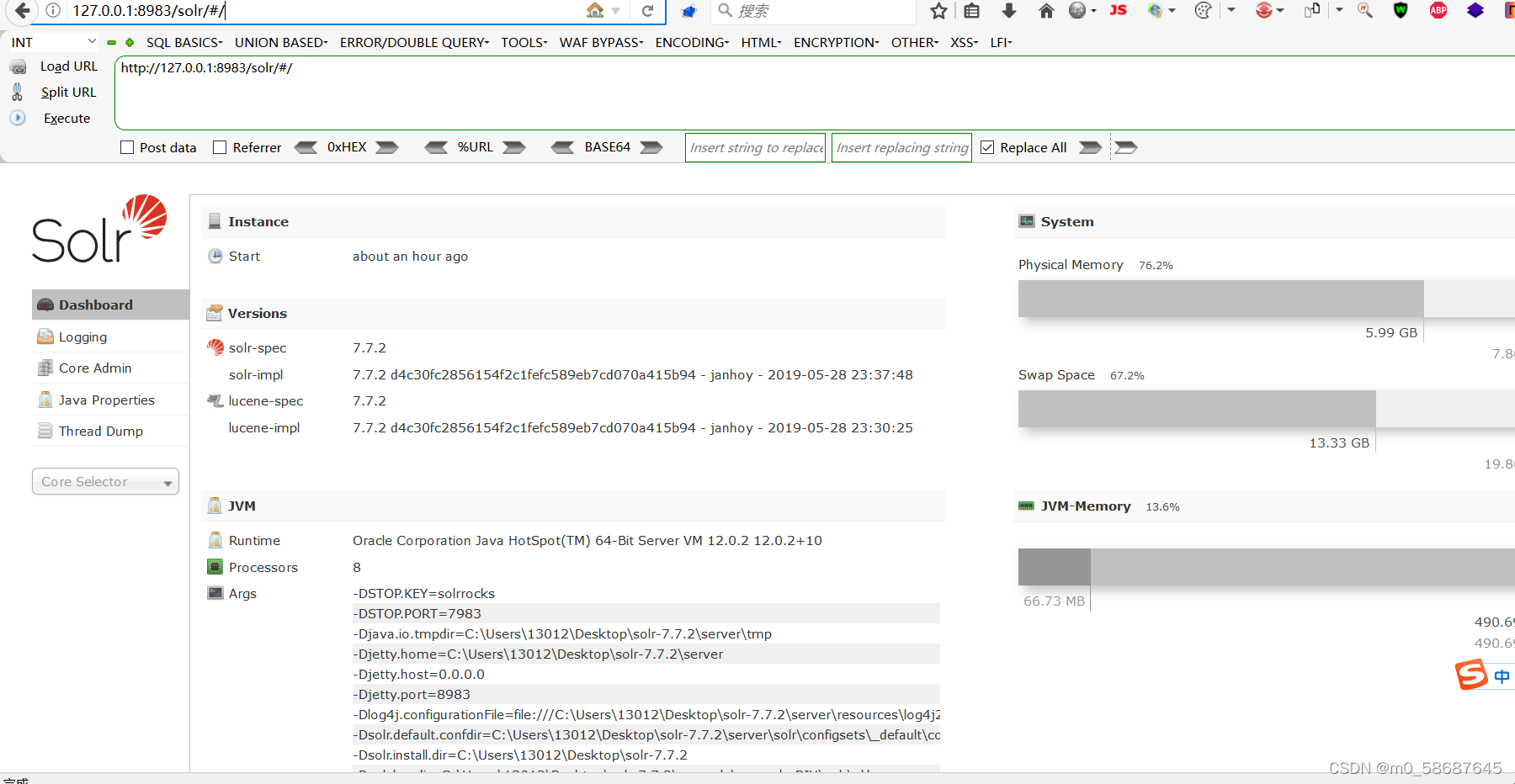Screen dimensions: 1515x784
Task: Expand the ENCRYPTION menu
Action: pos(836,42)
